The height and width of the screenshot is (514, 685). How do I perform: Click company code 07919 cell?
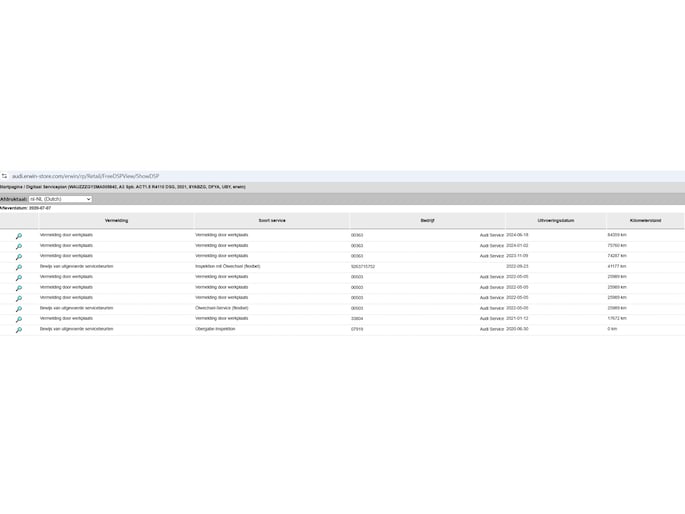(x=357, y=329)
